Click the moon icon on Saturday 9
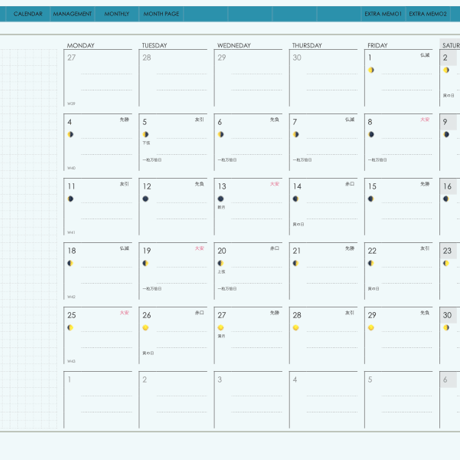The image size is (460, 460). (446, 134)
